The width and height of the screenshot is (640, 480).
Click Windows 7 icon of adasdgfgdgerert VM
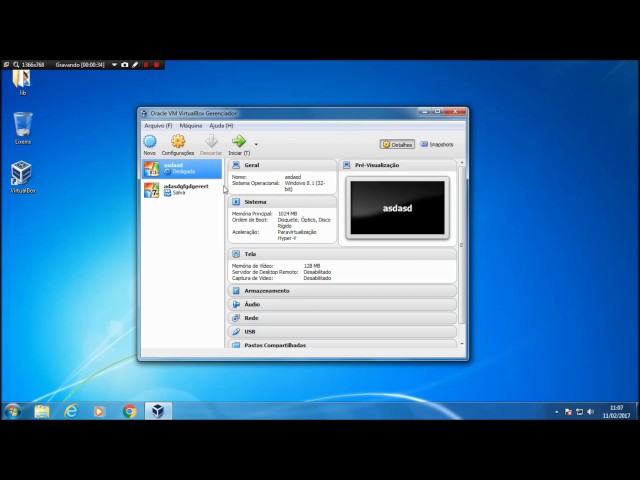click(151, 190)
